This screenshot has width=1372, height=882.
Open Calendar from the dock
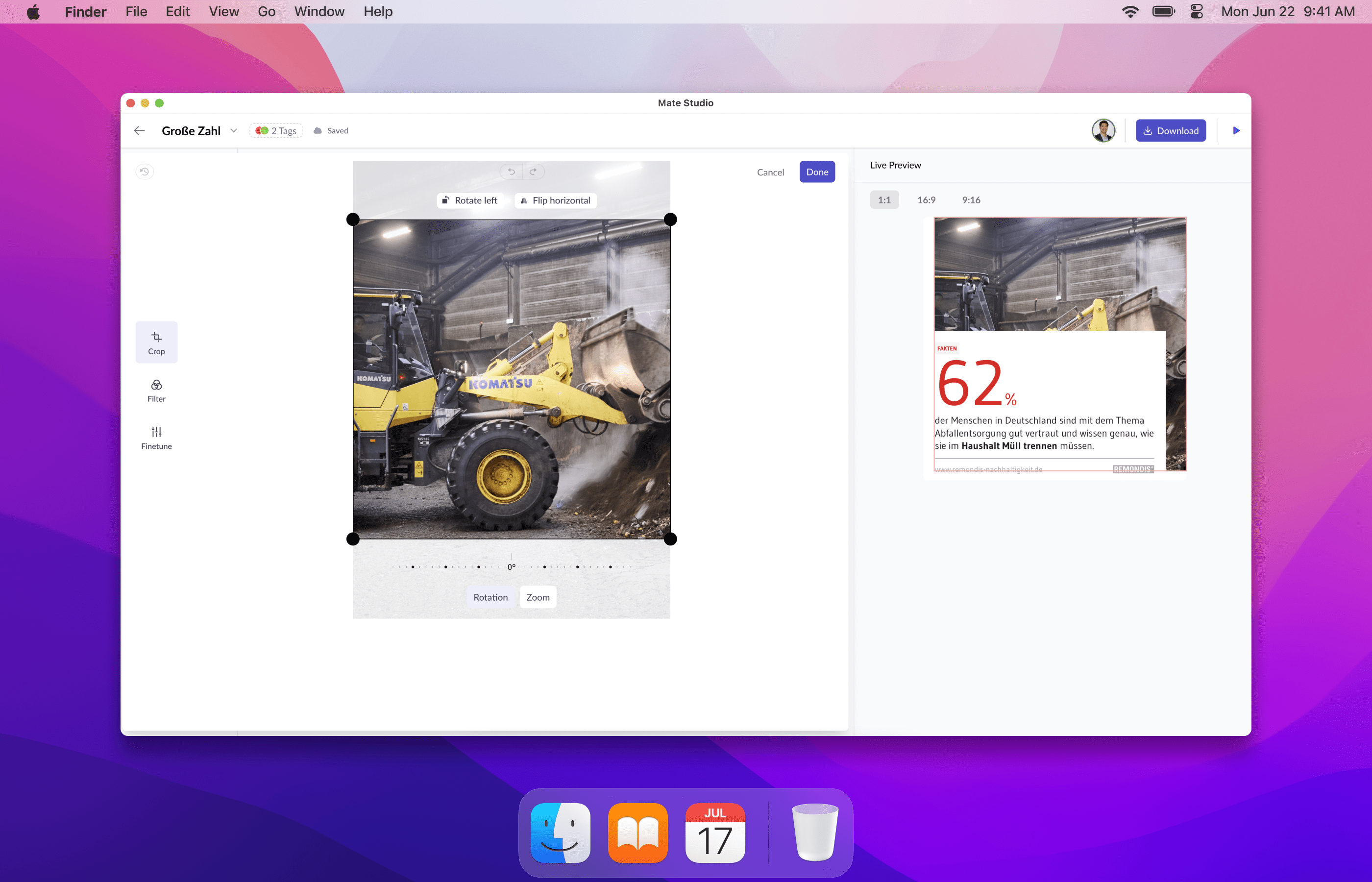tap(715, 833)
